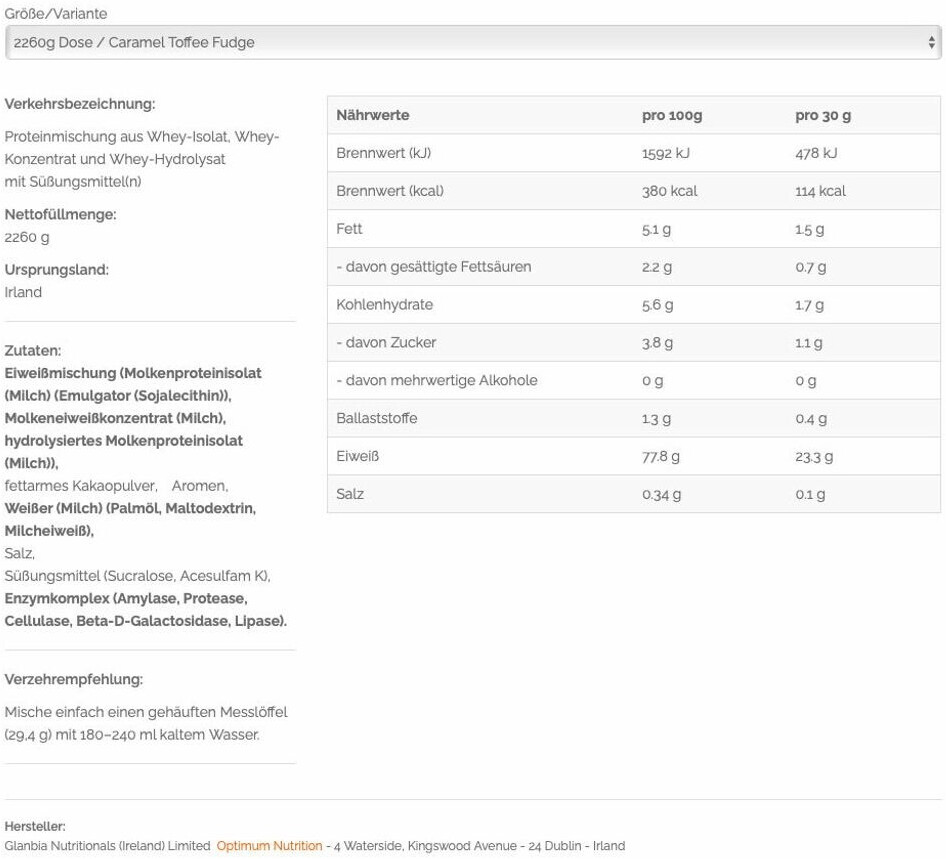Click the Ursprungsland heading

click(x=56, y=270)
